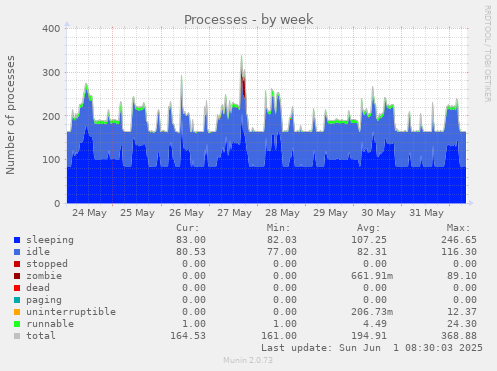The image size is (497, 371).
Task: Click the '26 May' x-axis label
Action: [186, 213]
